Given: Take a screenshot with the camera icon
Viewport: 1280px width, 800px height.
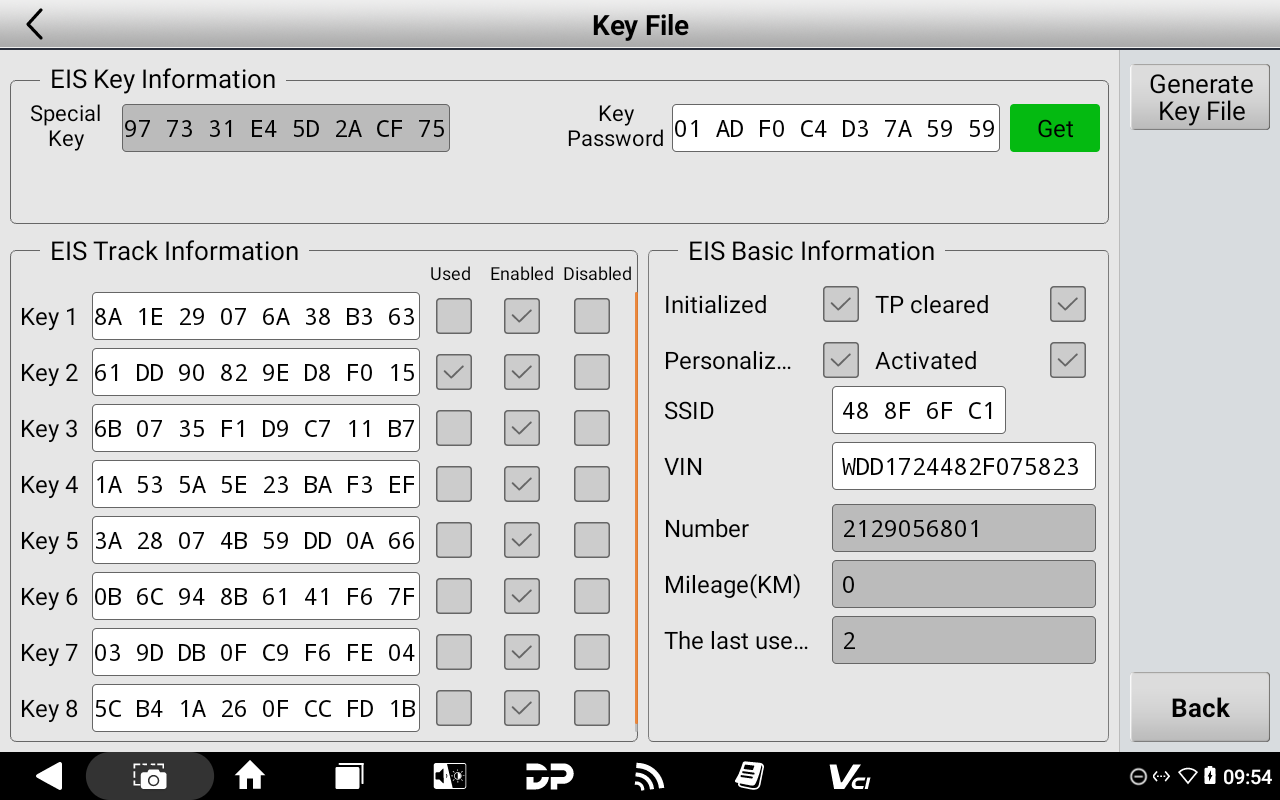Looking at the screenshot, I should point(150,776).
